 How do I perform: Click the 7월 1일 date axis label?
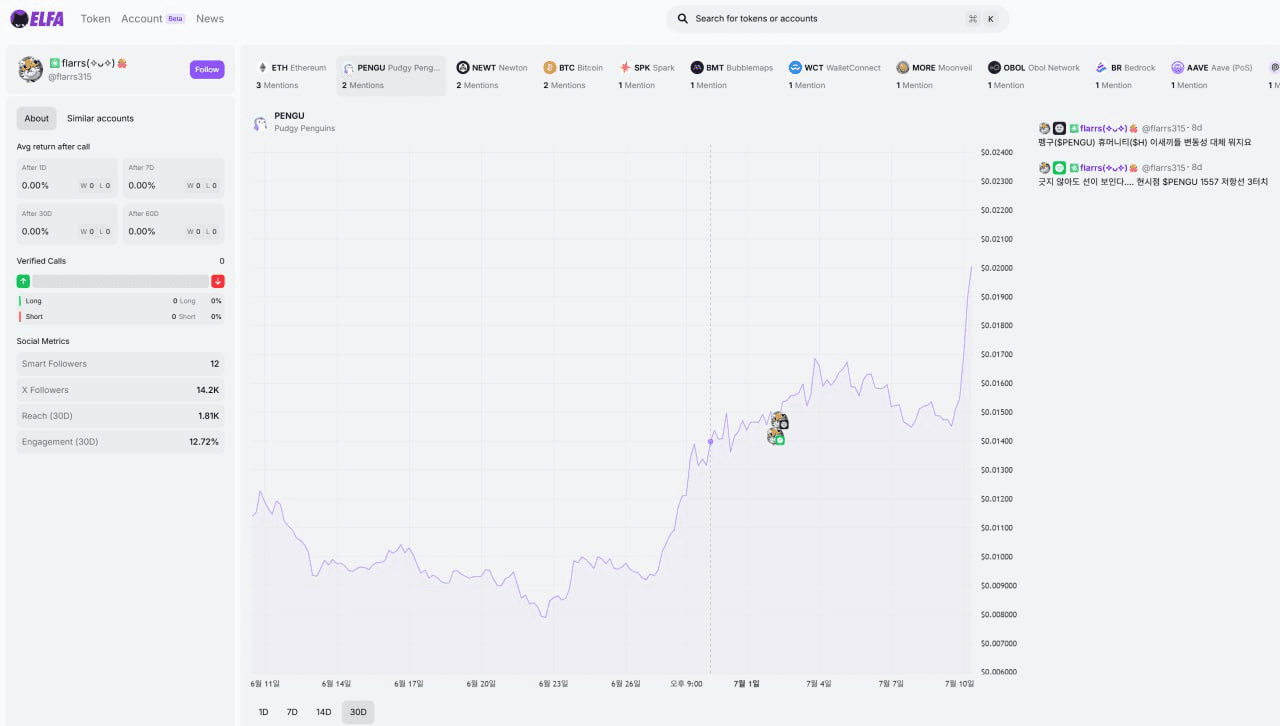(747, 684)
